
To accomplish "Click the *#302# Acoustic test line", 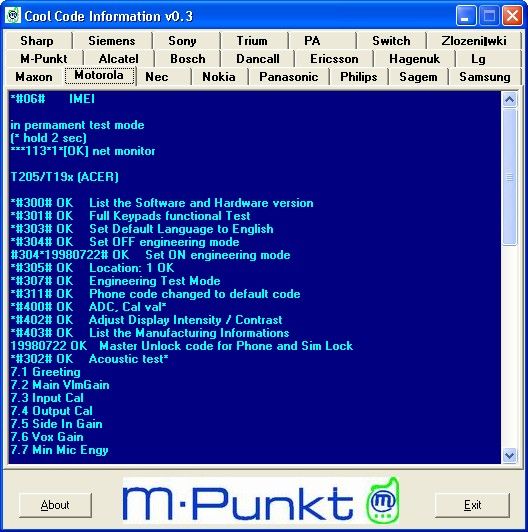I will pyautogui.click(x=89, y=359).
